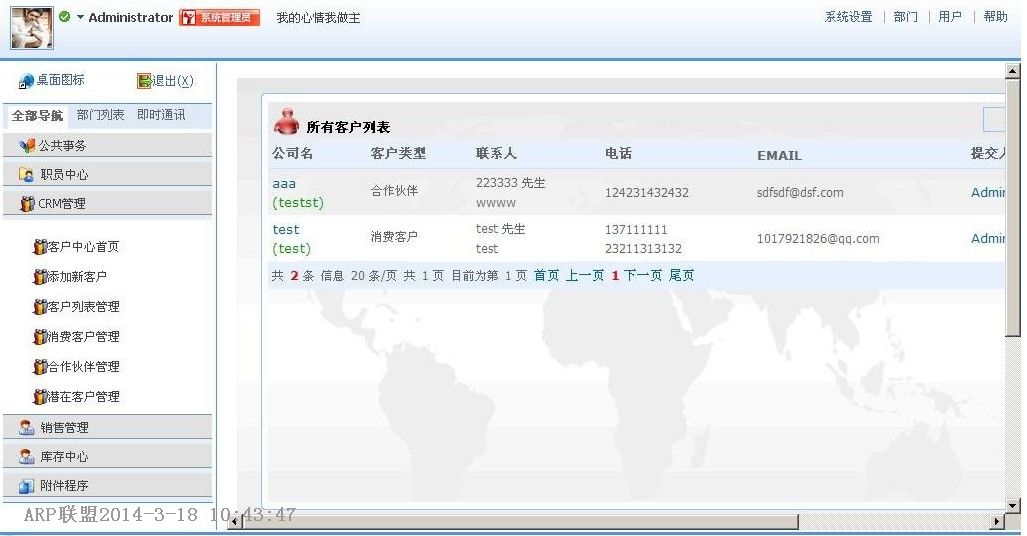Click the phone number 124231432432
The image size is (1027, 536).
pos(646,193)
